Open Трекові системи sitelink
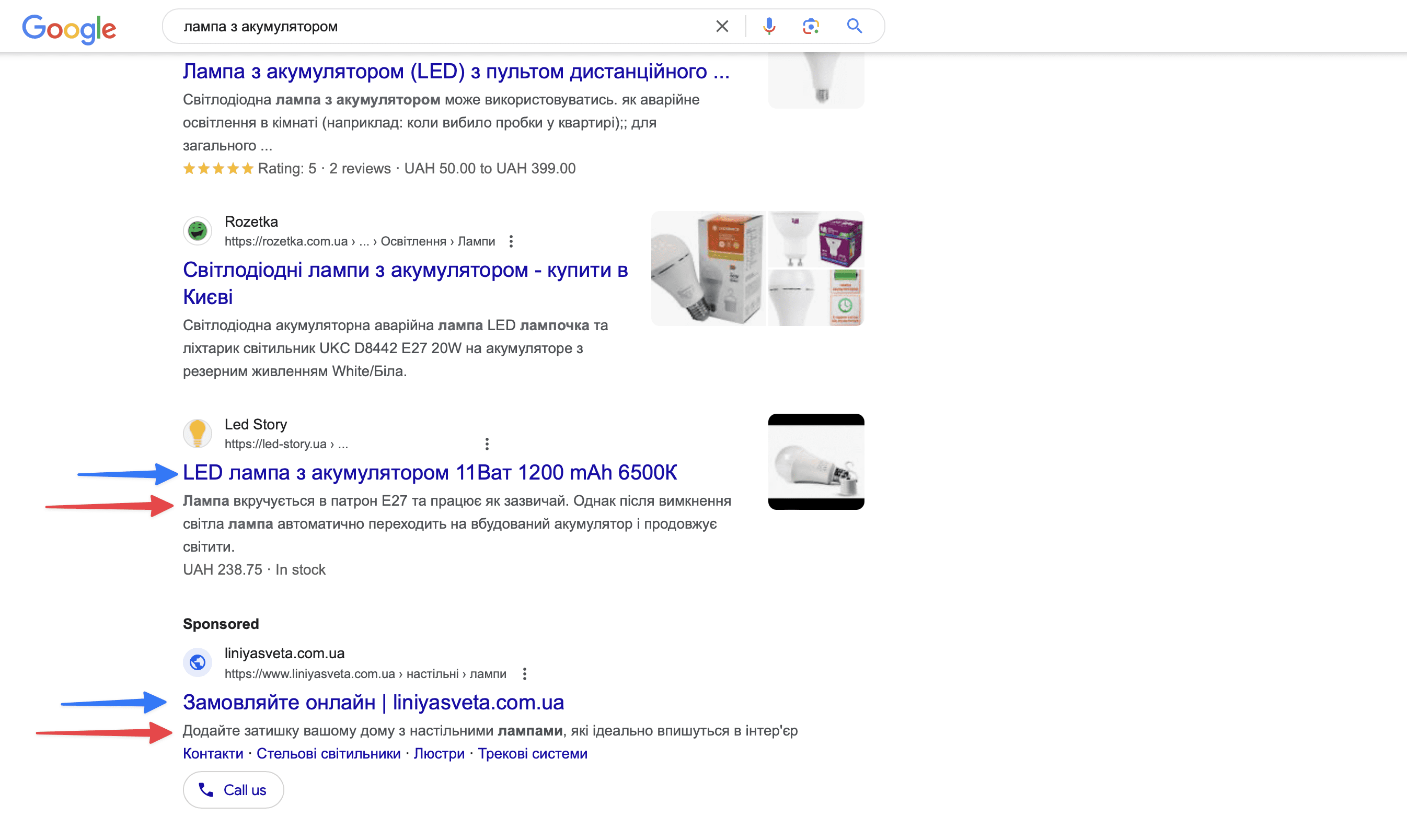1407x840 pixels. (x=532, y=754)
